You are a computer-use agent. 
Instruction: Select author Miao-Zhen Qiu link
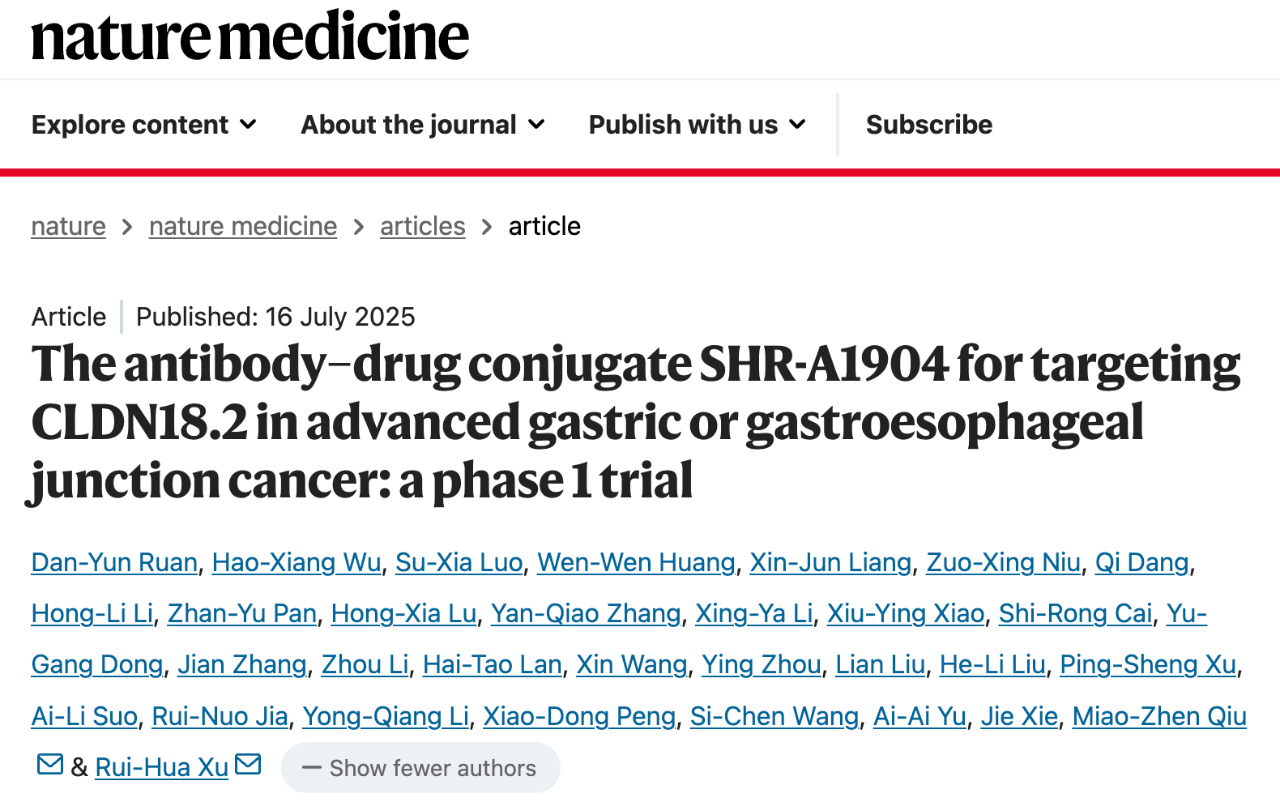click(x=1159, y=716)
